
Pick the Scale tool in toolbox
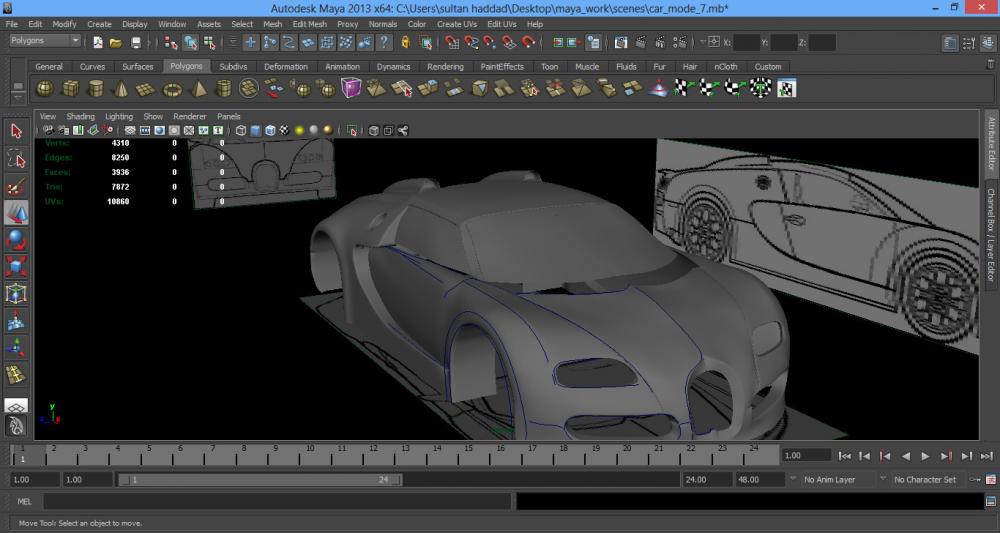coord(16,267)
